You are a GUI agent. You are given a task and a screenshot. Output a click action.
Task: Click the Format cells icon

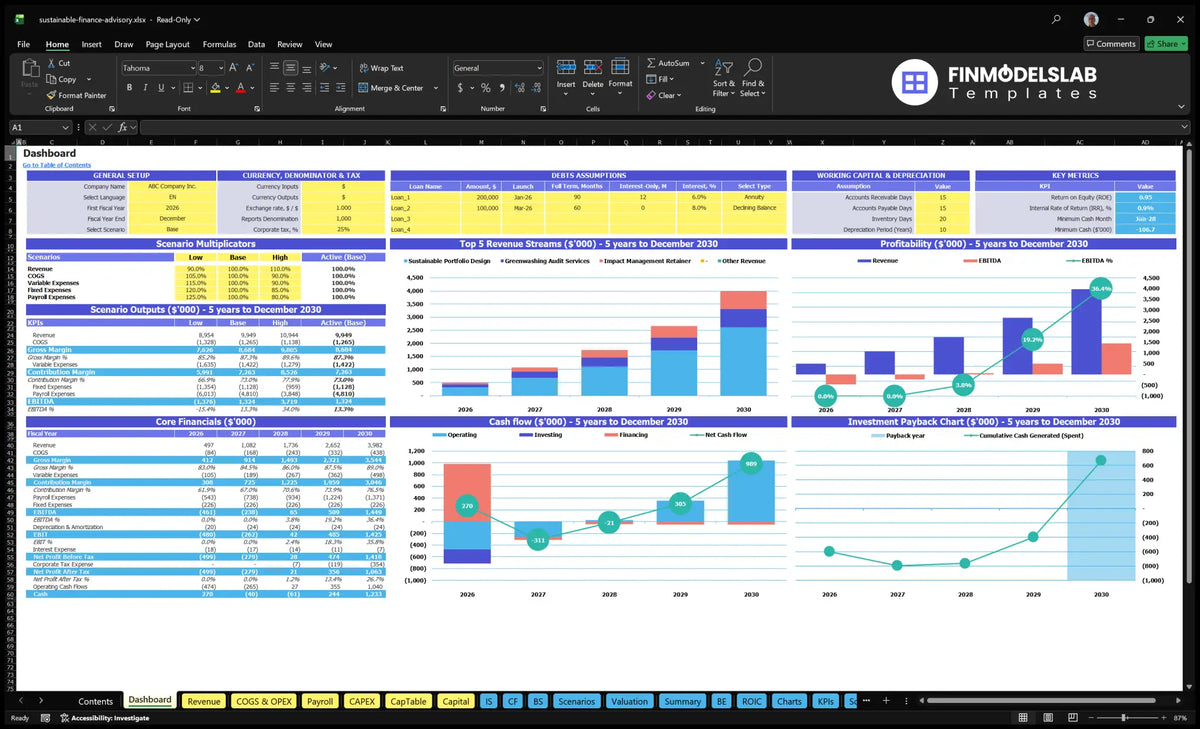click(x=620, y=68)
